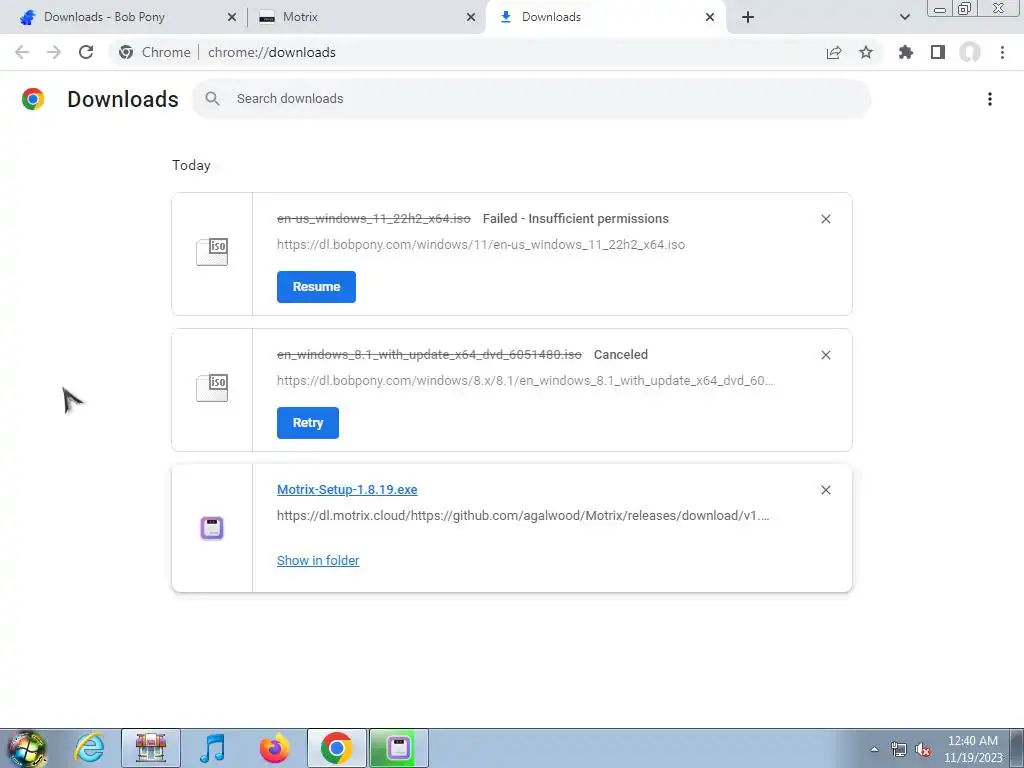Viewport: 1024px width, 768px height.
Task: Click the Windows 11 ISO file icon
Action: tap(212, 252)
